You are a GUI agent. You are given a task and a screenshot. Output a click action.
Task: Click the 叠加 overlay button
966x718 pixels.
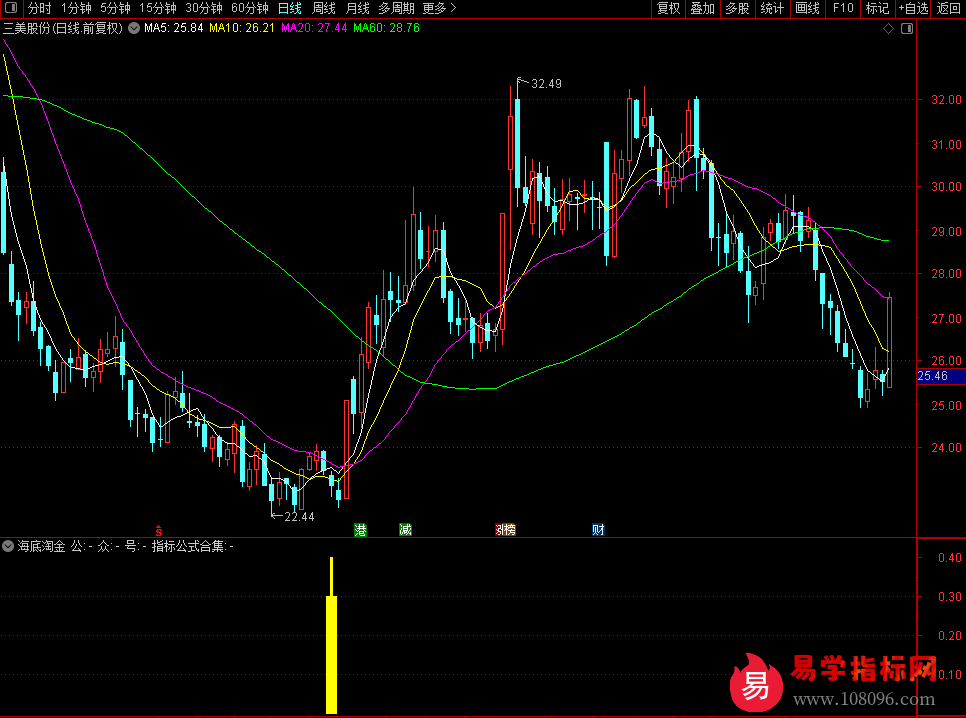[x=703, y=8]
